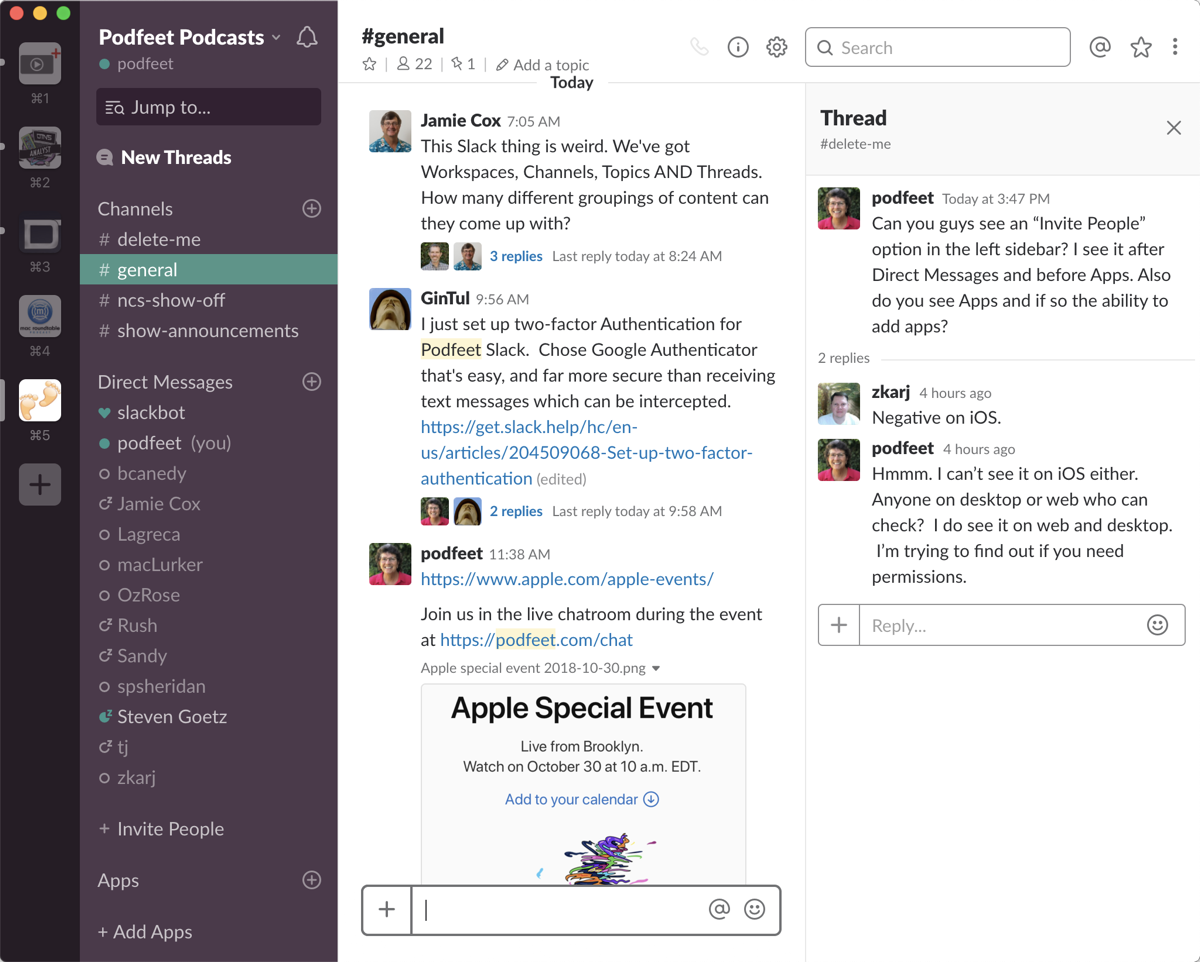Browse apps plus icon next to Apps
The height and width of the screenshot is (962, 1200).
pyautogui.click(x=312, y=880)
